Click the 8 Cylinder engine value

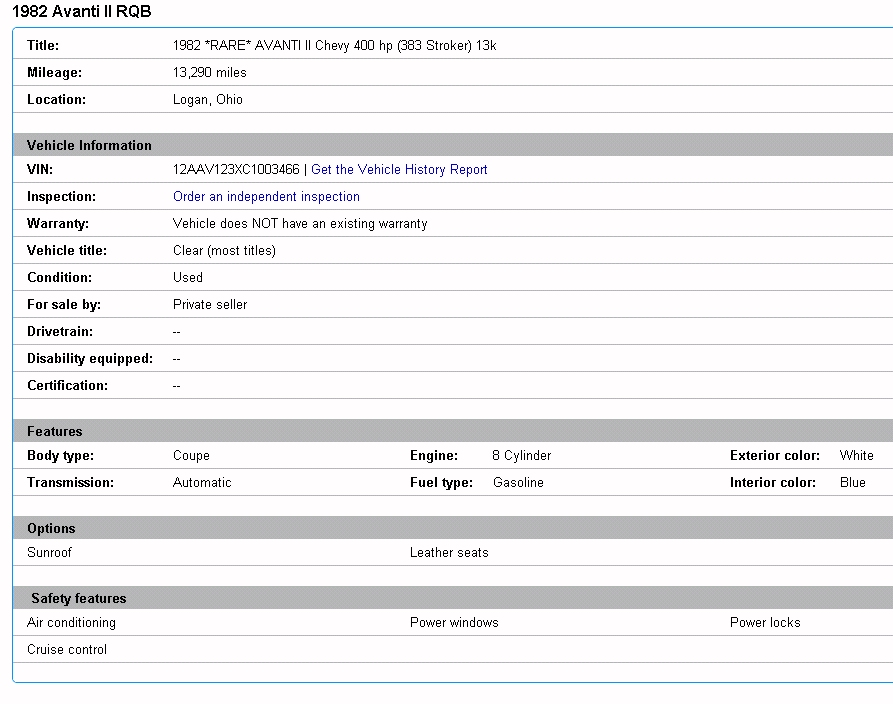[x=521, y=456]
